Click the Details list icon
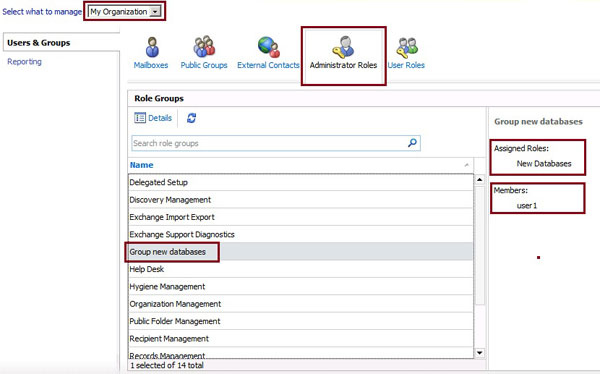Screen dimensions: 600x374 (x=140, y=118)
